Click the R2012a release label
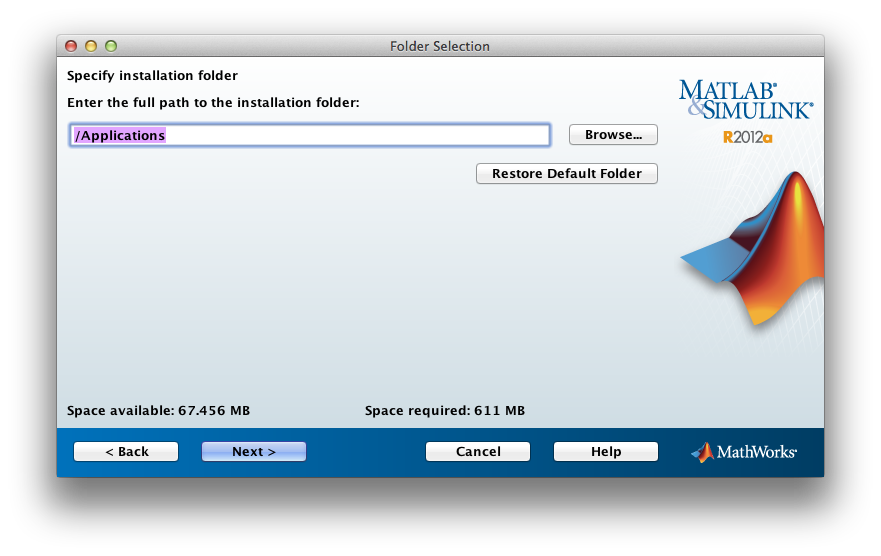The width and height of the screenshot is (881, 556). pos(747,138)
